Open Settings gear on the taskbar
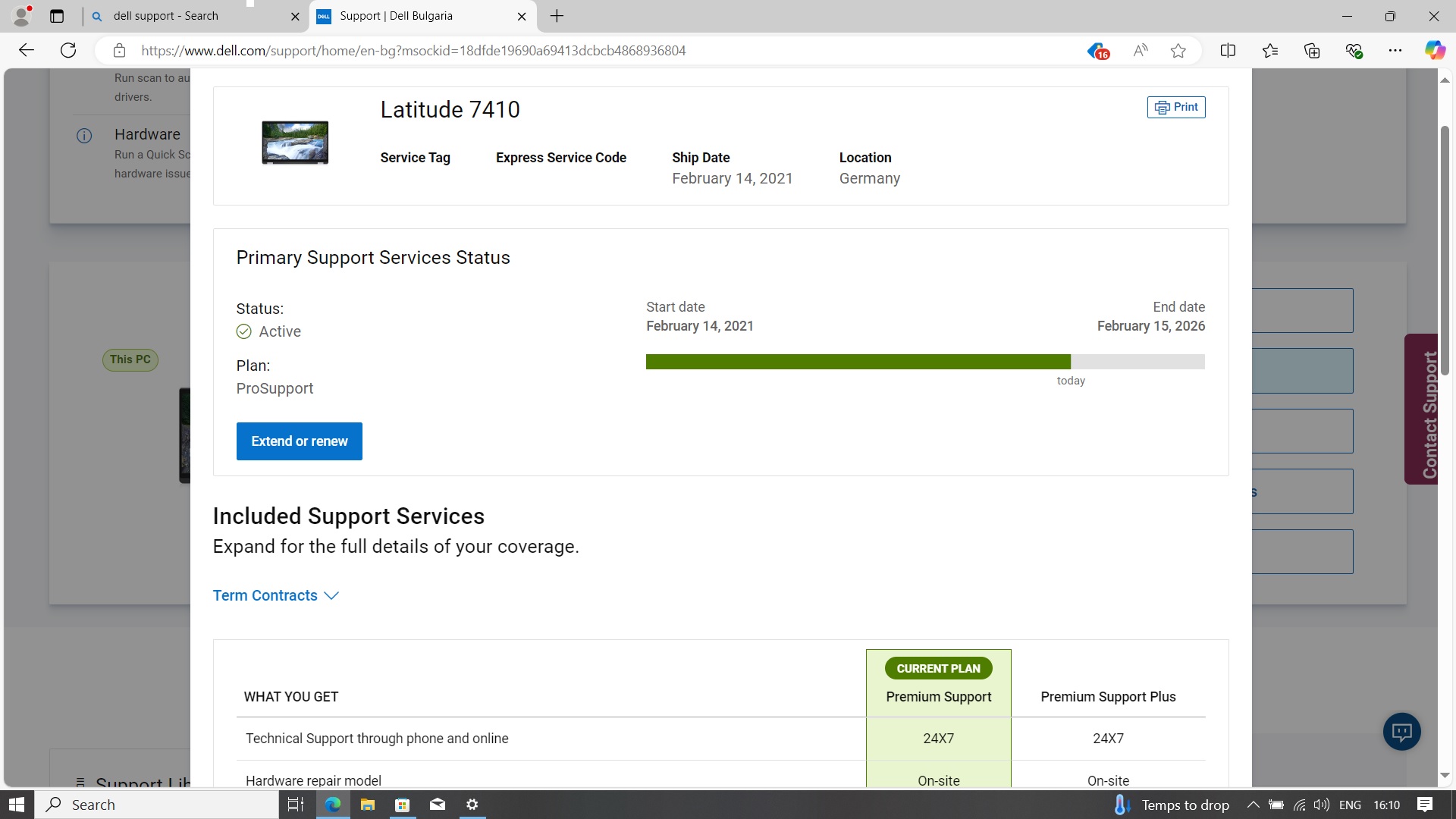This screenshot has width=1456, height=819. coord(472,805)
